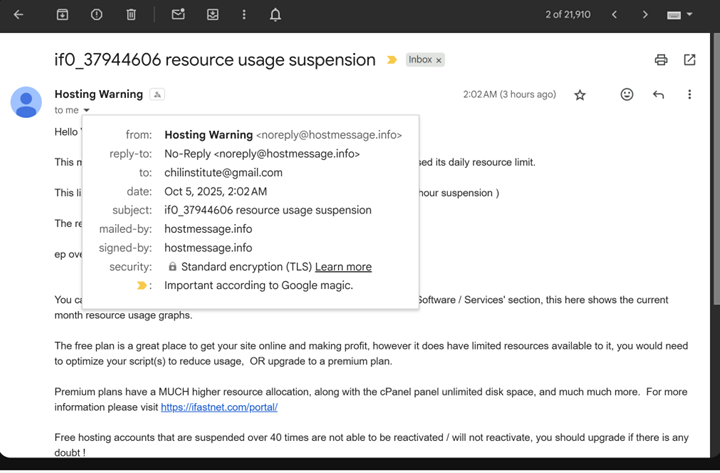The height and width of the screenshot is (473, 720).
Task: Toggle the importance marker beside the subject
Action: point(392,60)
